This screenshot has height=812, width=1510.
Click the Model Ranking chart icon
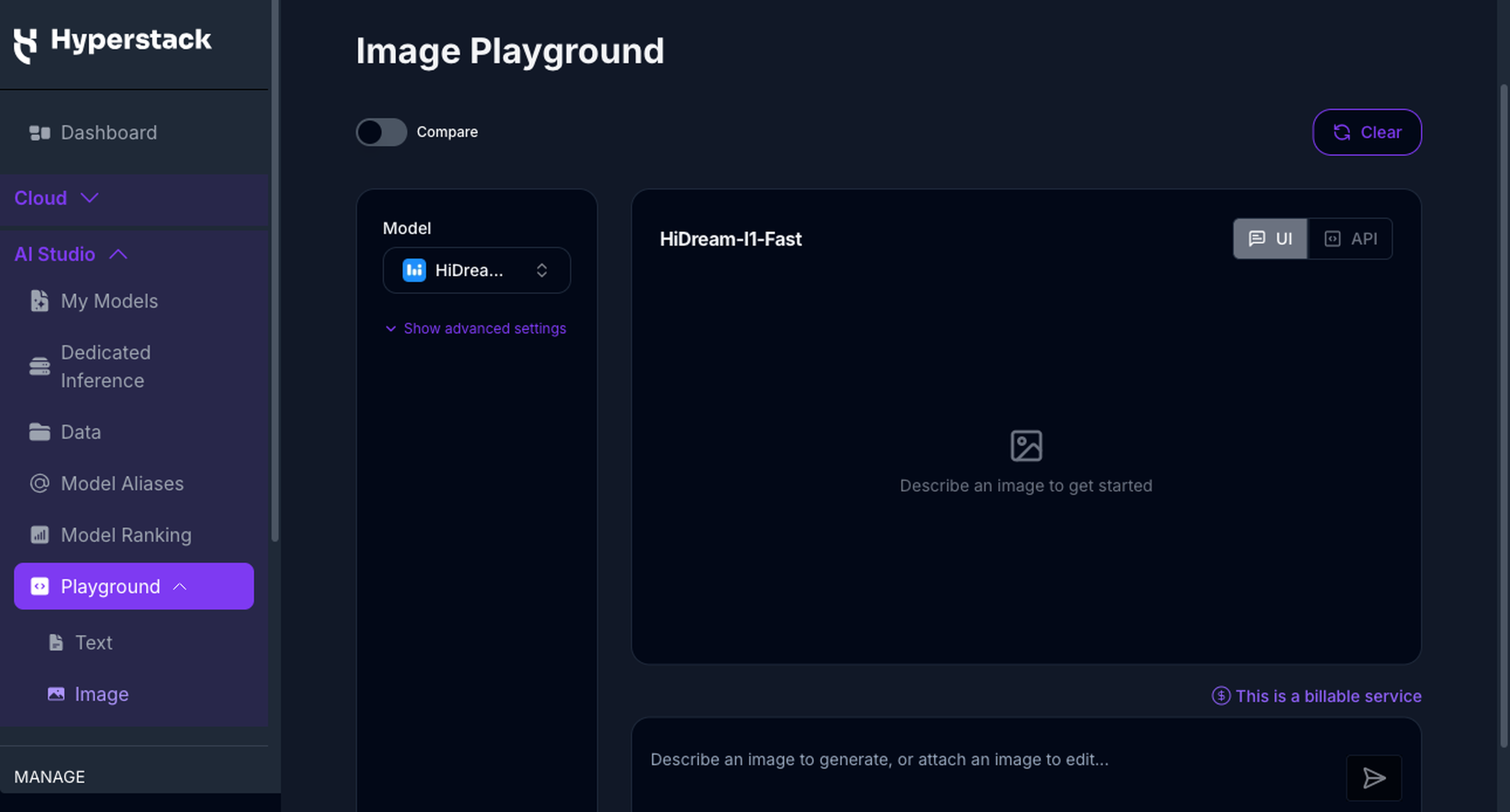pos(39,535)
